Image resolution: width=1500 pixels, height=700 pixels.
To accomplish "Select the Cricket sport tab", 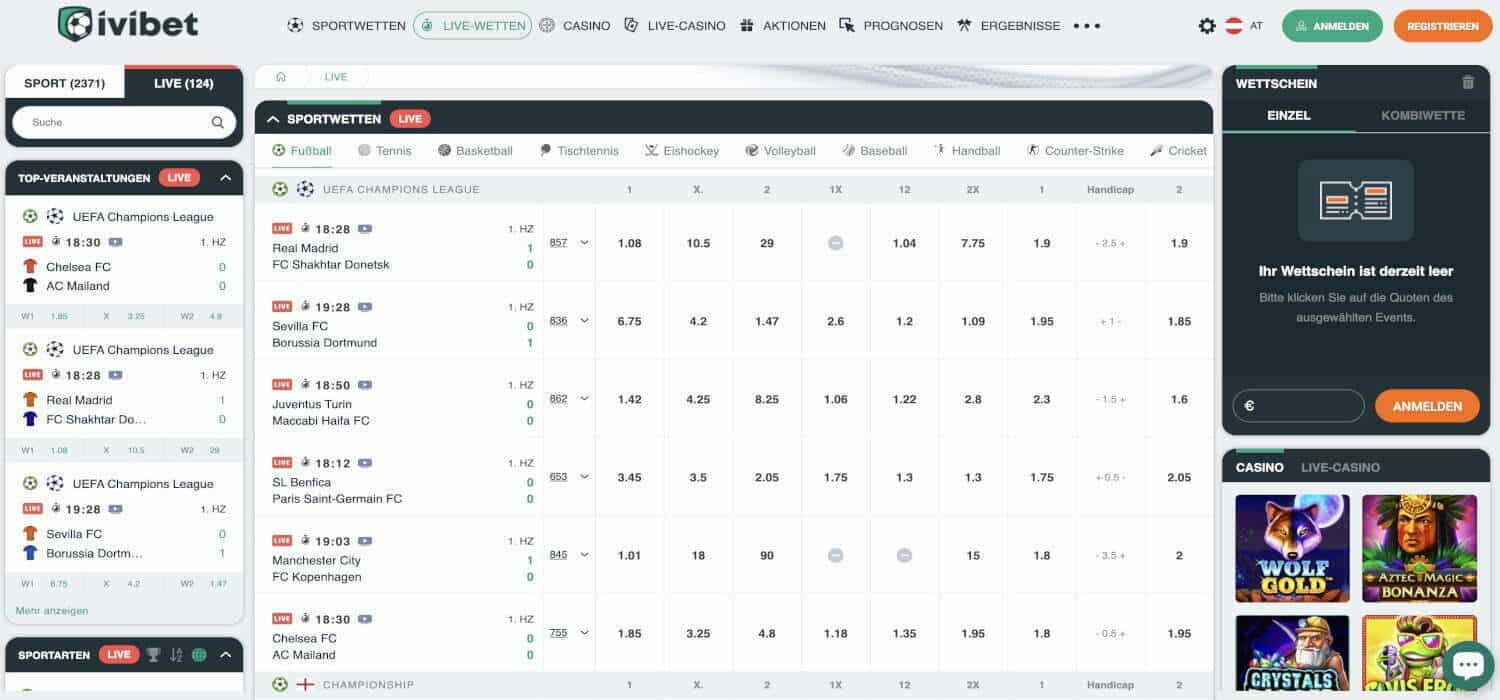I will (1178, 151).
